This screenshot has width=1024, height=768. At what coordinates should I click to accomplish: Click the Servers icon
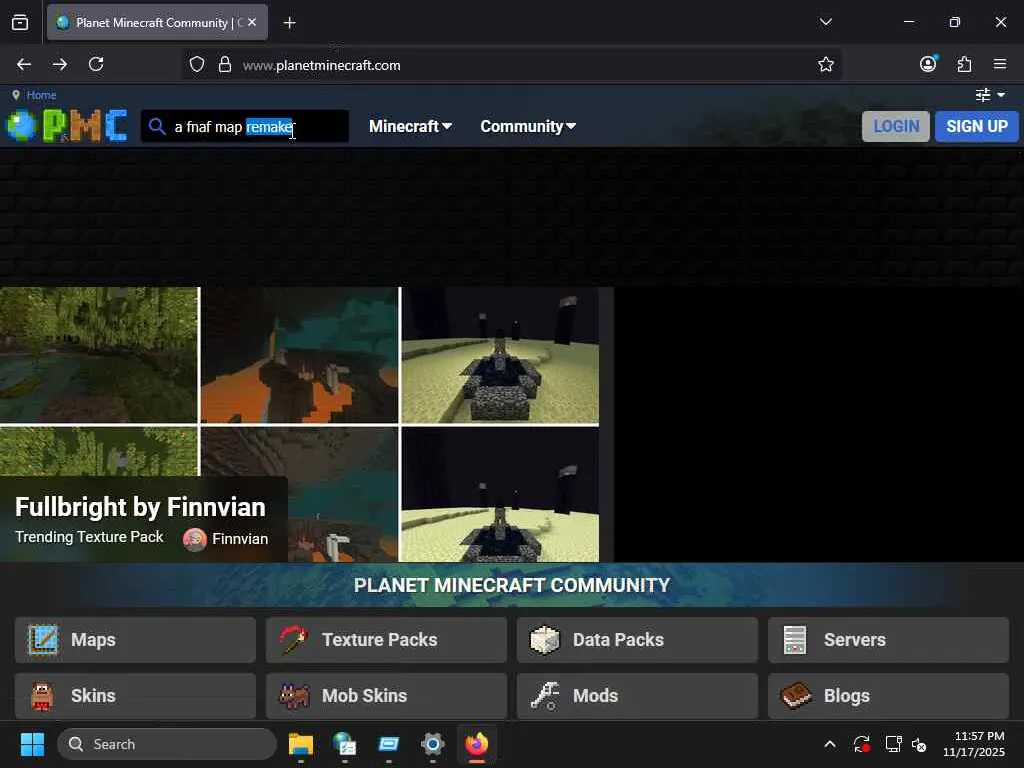pos(795,640)
